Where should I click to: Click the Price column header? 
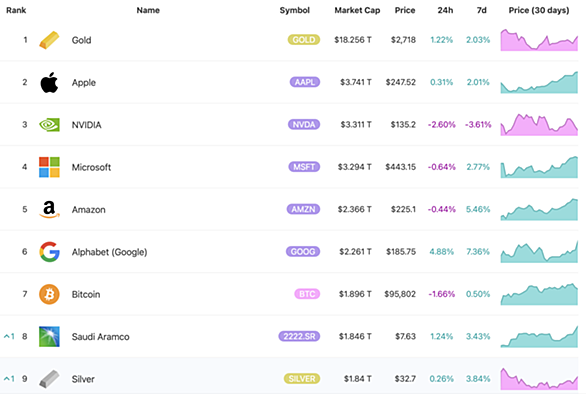click(405, 10)
